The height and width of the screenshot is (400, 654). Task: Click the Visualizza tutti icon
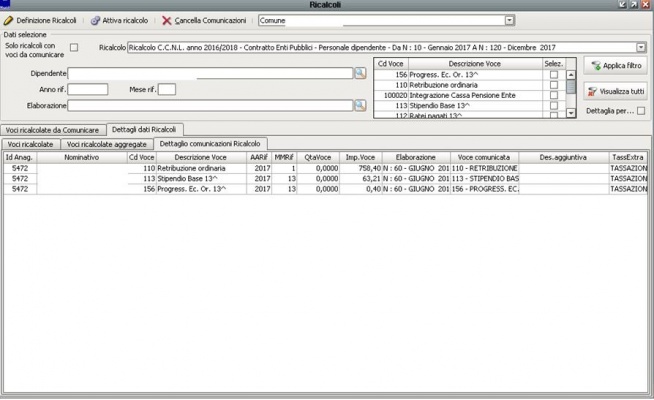coord(592,91)
